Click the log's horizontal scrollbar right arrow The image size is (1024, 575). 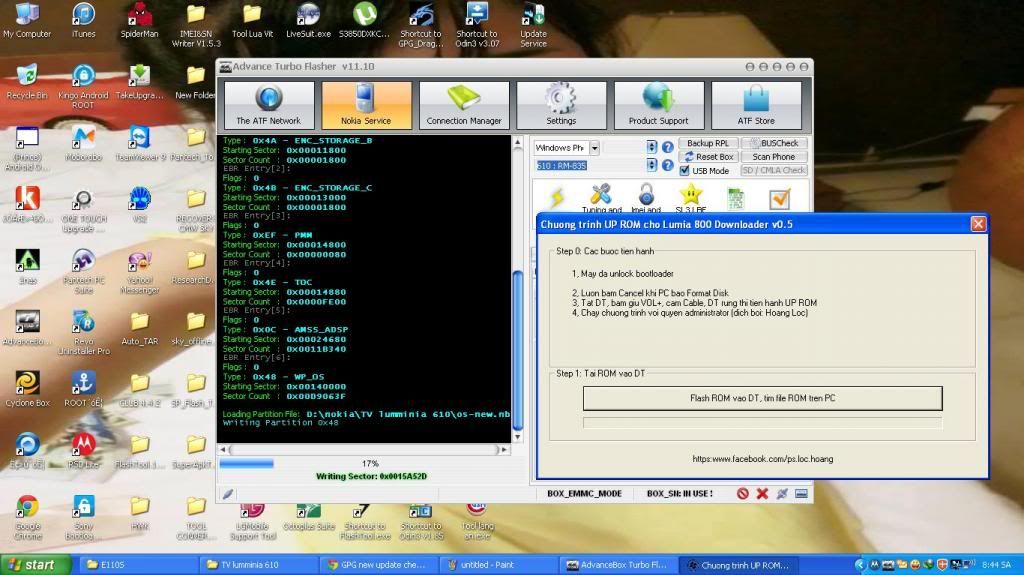504,450
